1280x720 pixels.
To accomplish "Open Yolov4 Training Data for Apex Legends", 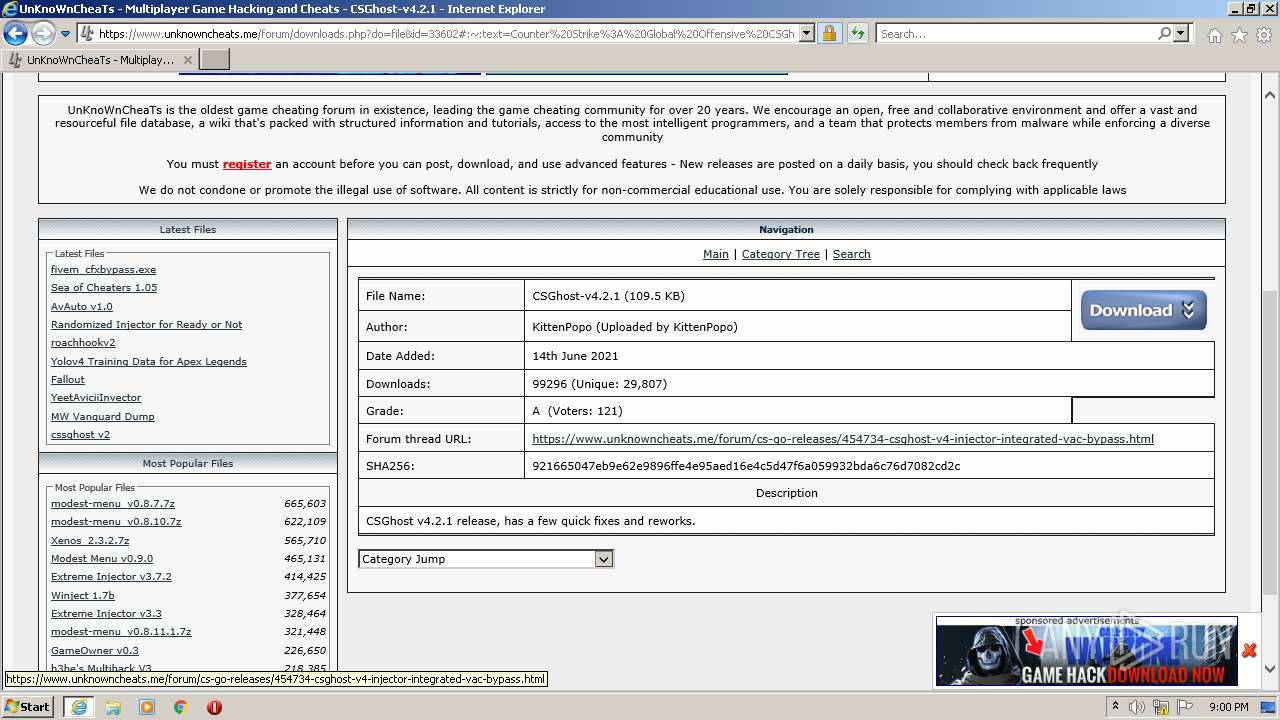I will 148,362.
